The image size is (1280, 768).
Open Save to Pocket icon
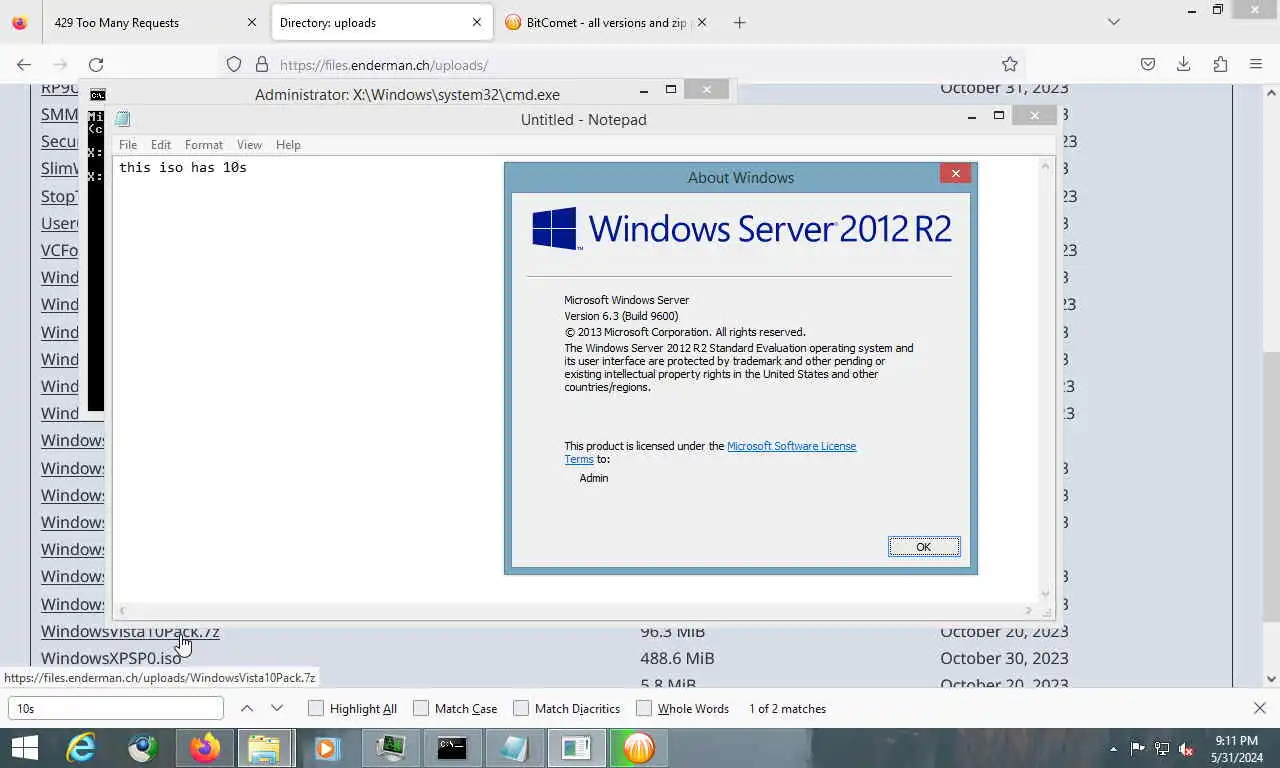[x=1148, y=64]
